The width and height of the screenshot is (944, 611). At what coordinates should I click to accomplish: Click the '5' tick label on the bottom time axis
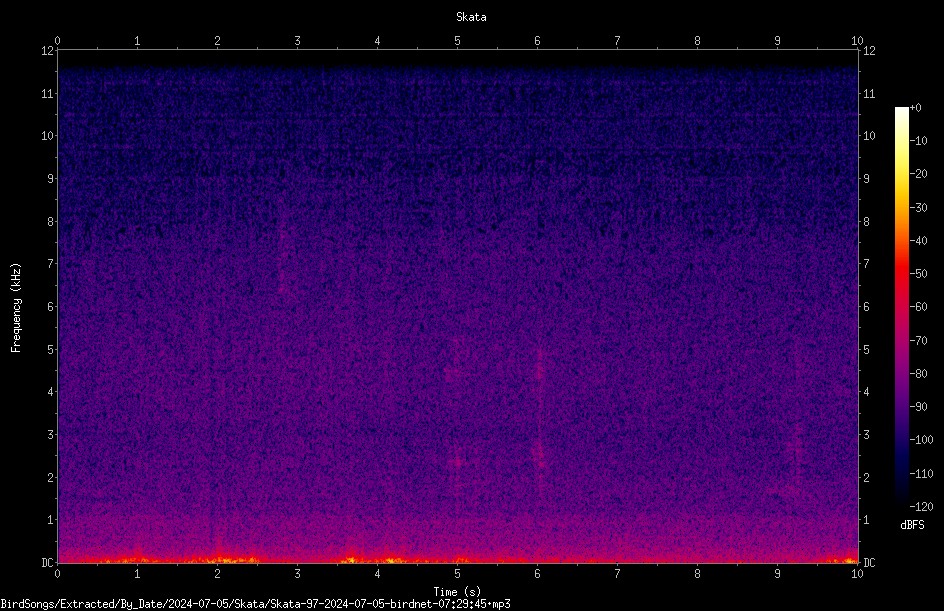458,574
